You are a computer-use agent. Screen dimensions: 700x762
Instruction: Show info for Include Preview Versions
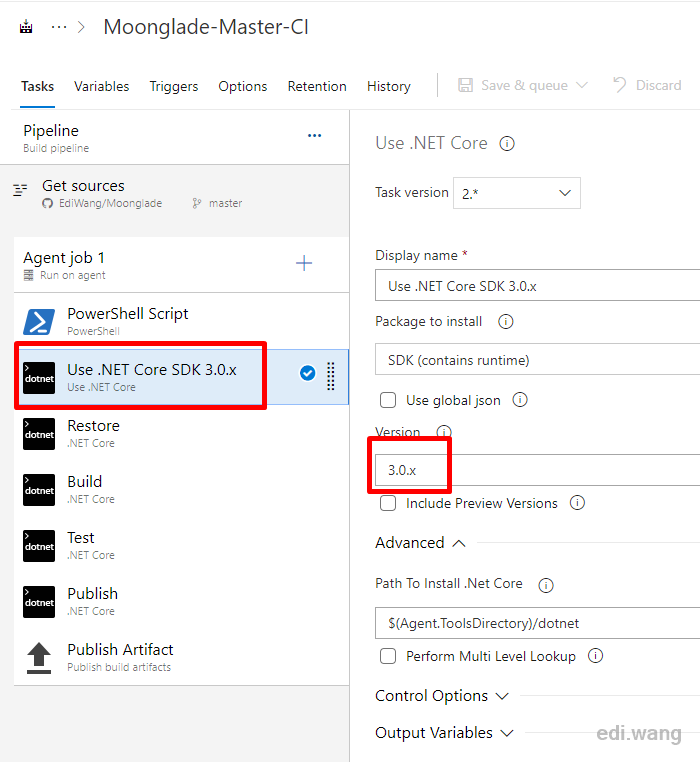[x=577, y=502]
